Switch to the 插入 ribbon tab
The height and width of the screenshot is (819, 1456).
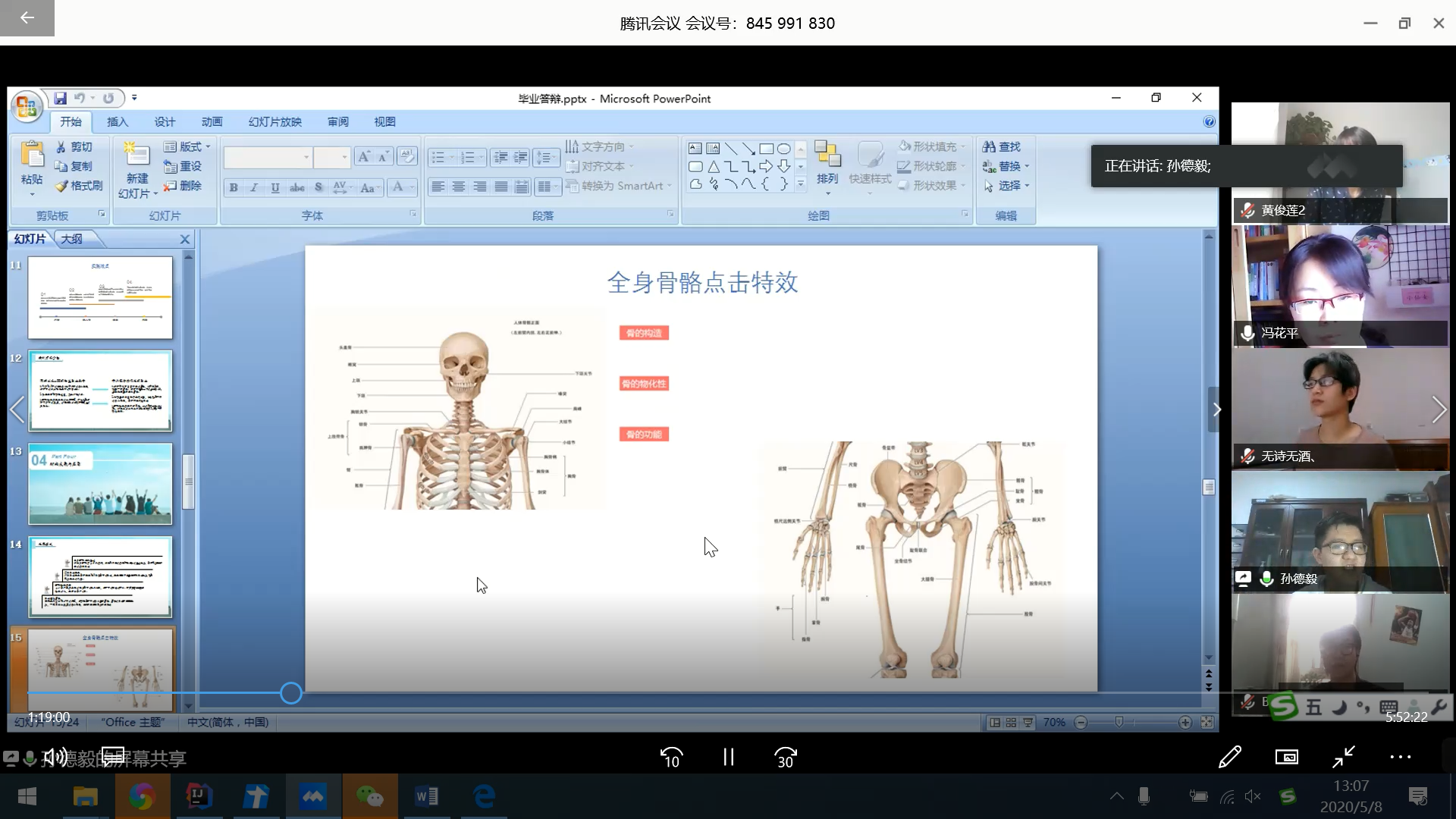118,121
